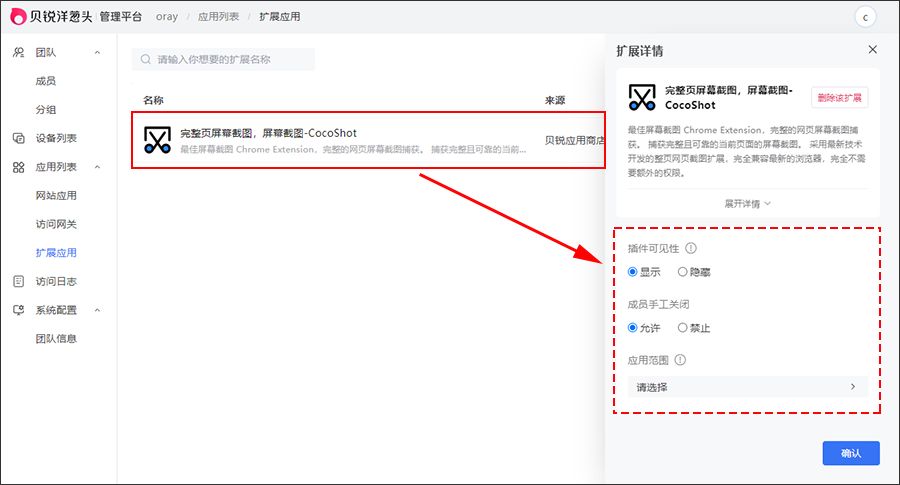Open the 请选择 application scope selector

747,387
